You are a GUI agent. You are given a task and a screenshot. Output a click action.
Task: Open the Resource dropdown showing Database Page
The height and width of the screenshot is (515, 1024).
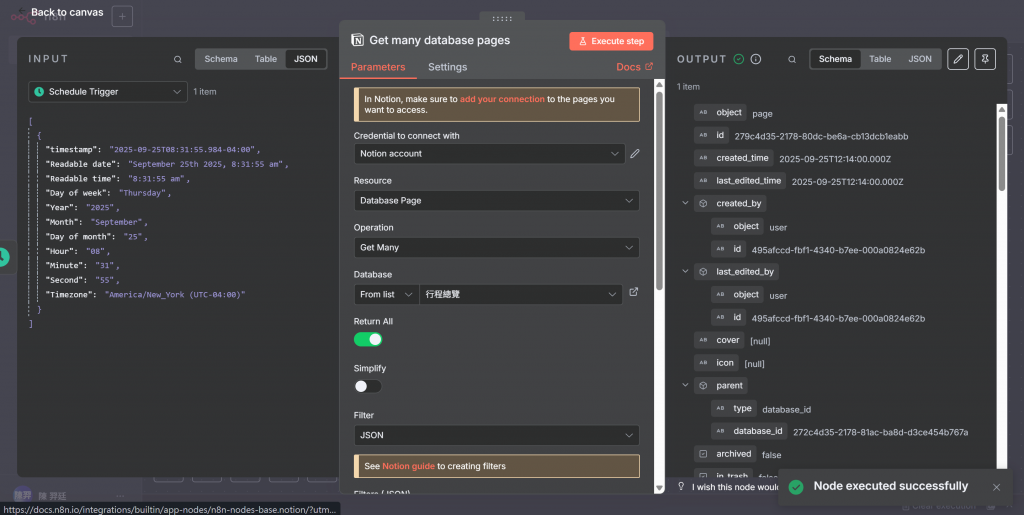496,201
